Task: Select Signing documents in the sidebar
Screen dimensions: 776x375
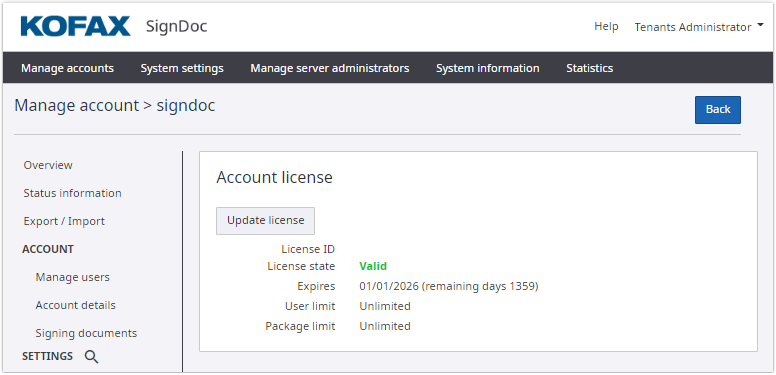Action: (x=86, y=333)
